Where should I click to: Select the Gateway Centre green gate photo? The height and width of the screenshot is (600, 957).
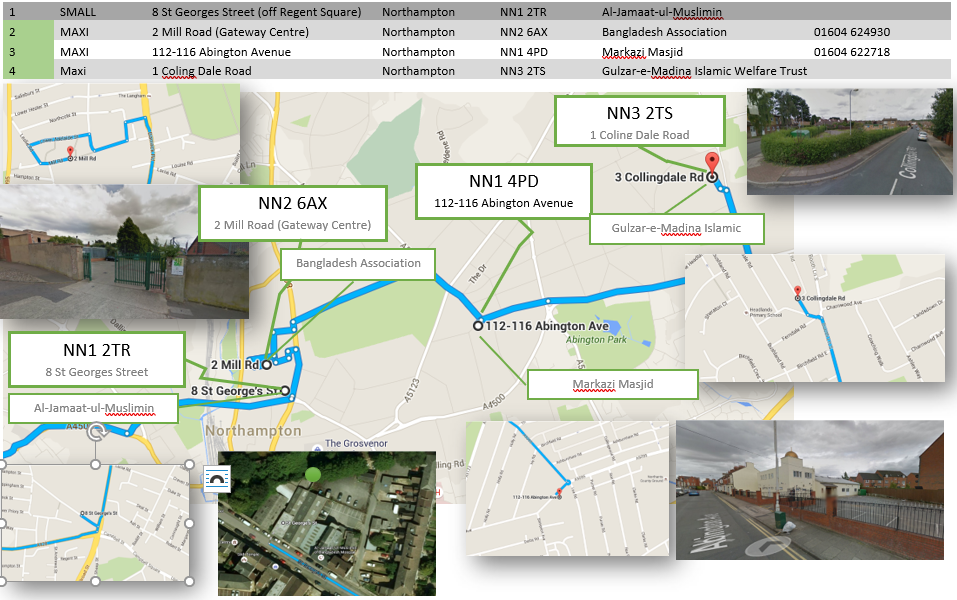[x=124, y=251]
